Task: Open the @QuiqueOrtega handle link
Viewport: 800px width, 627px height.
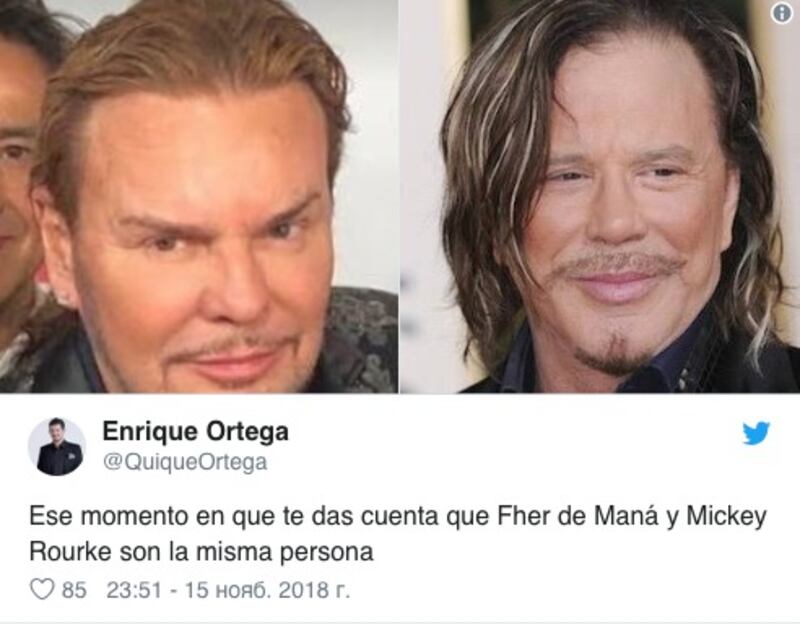Action: click(x=185, y=462)
